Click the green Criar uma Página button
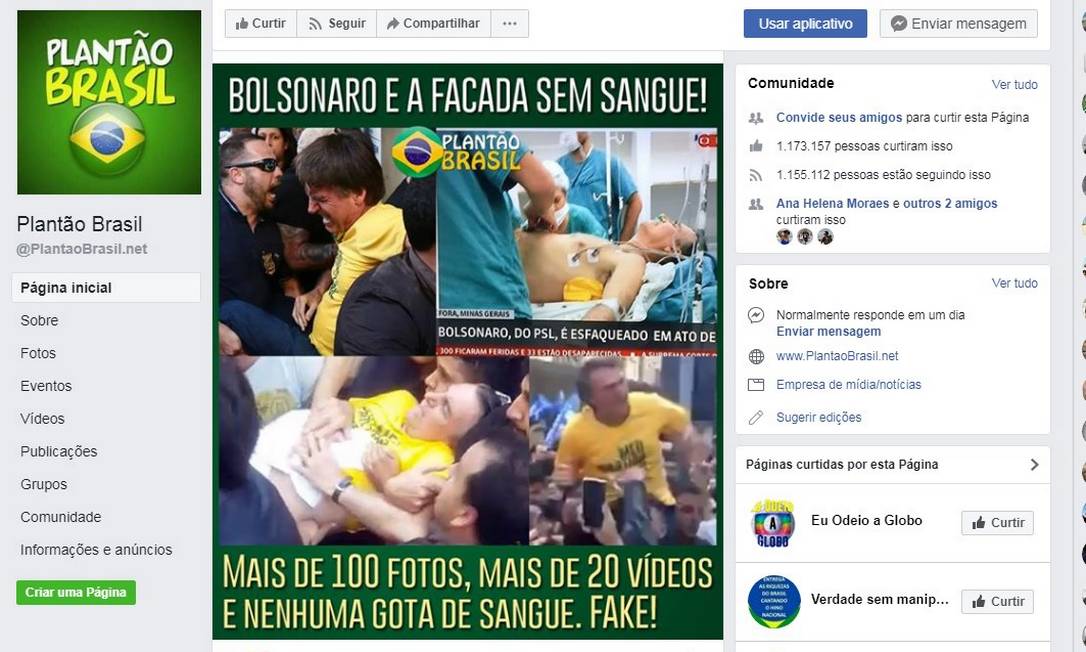 click(x=76, y=592)
